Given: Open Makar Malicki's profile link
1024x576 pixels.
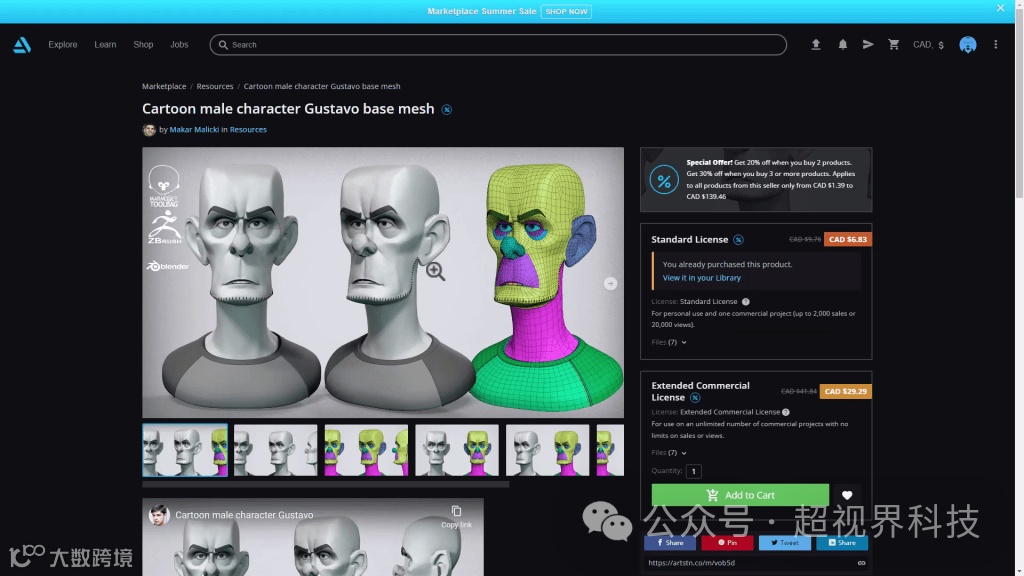Looking at the screenshot, I should click(x=194, y=130).
